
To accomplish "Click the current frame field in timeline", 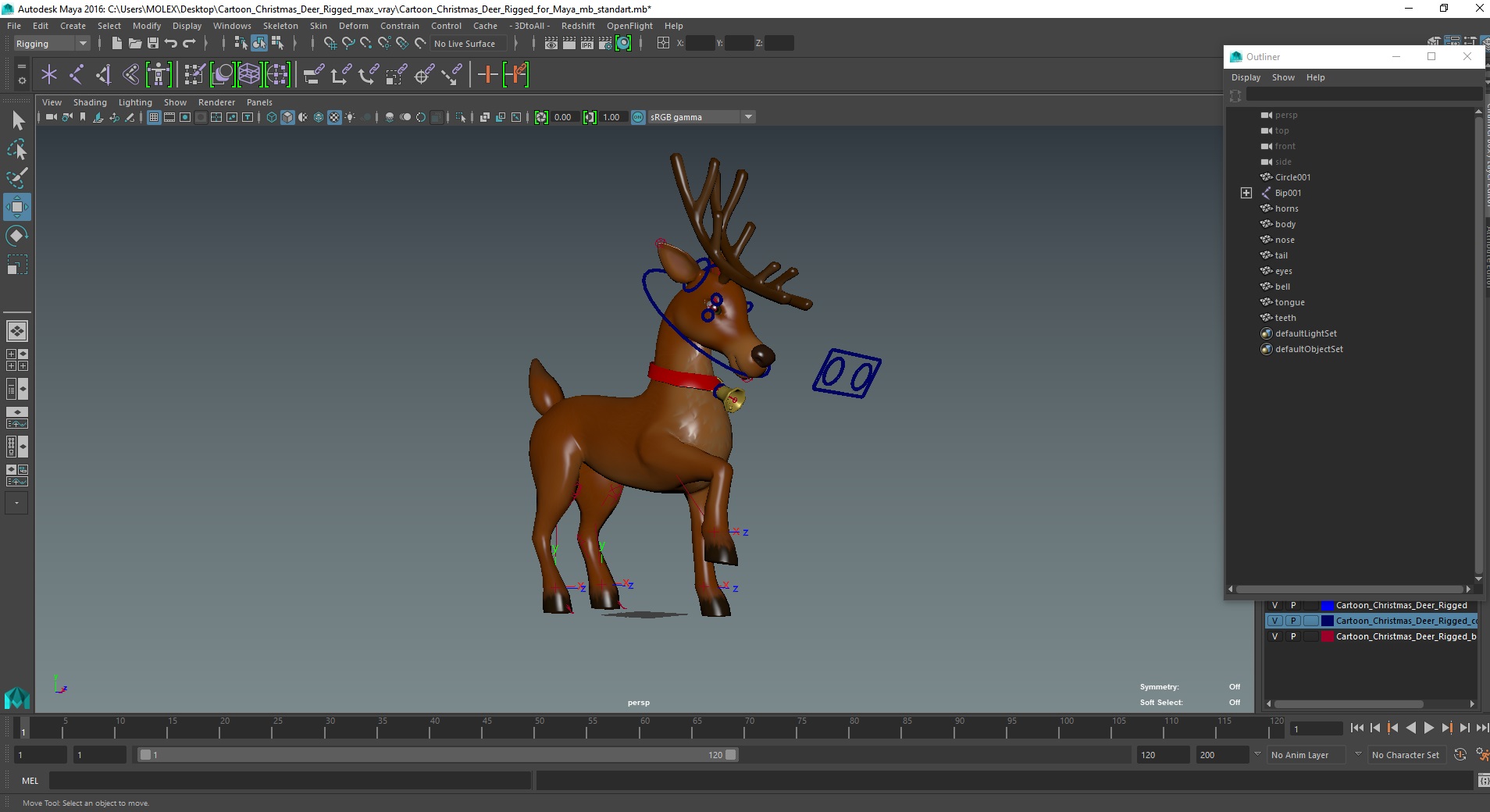I will tap(1316, 728).
